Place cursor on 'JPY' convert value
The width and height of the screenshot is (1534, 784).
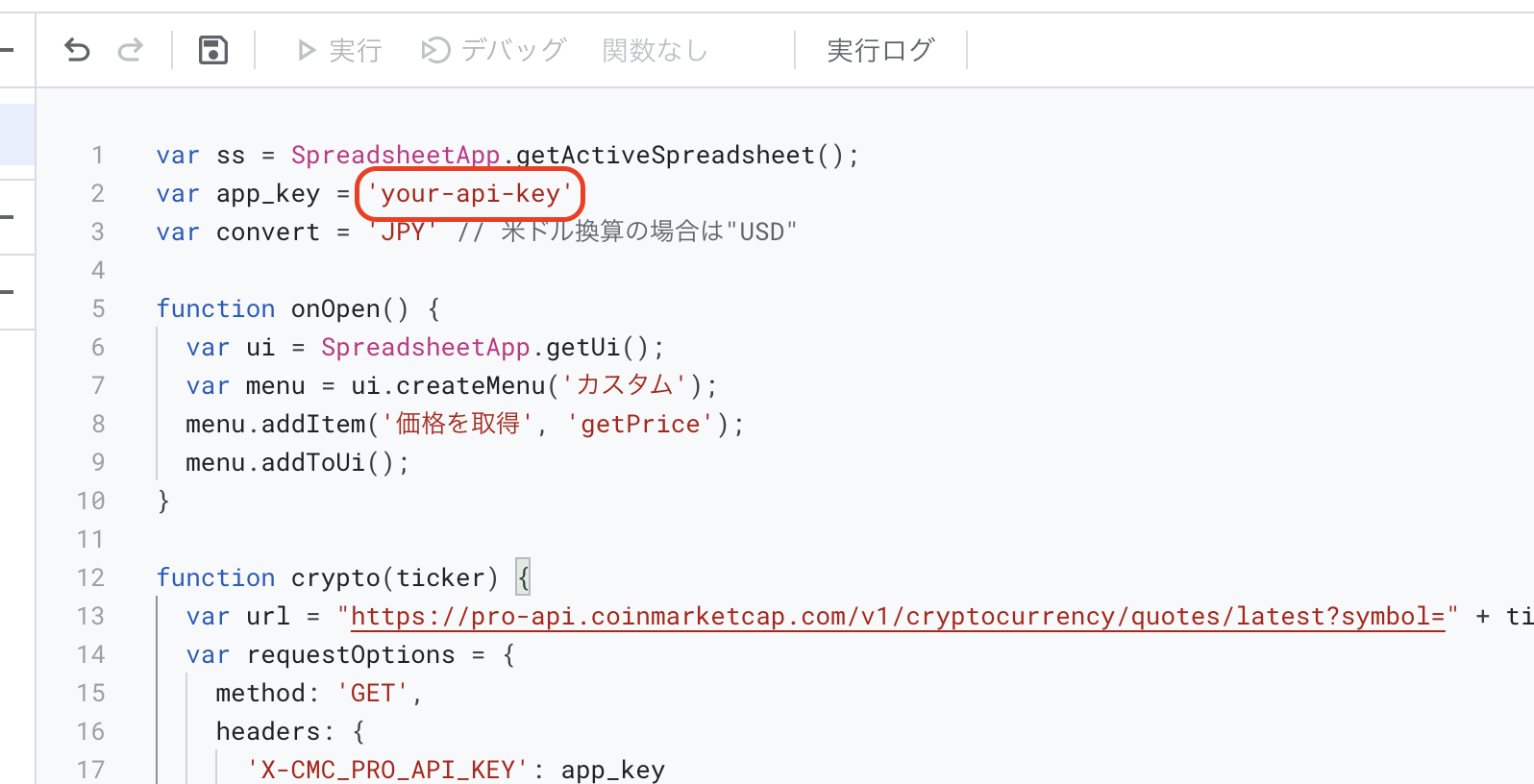tap(403, 232)
